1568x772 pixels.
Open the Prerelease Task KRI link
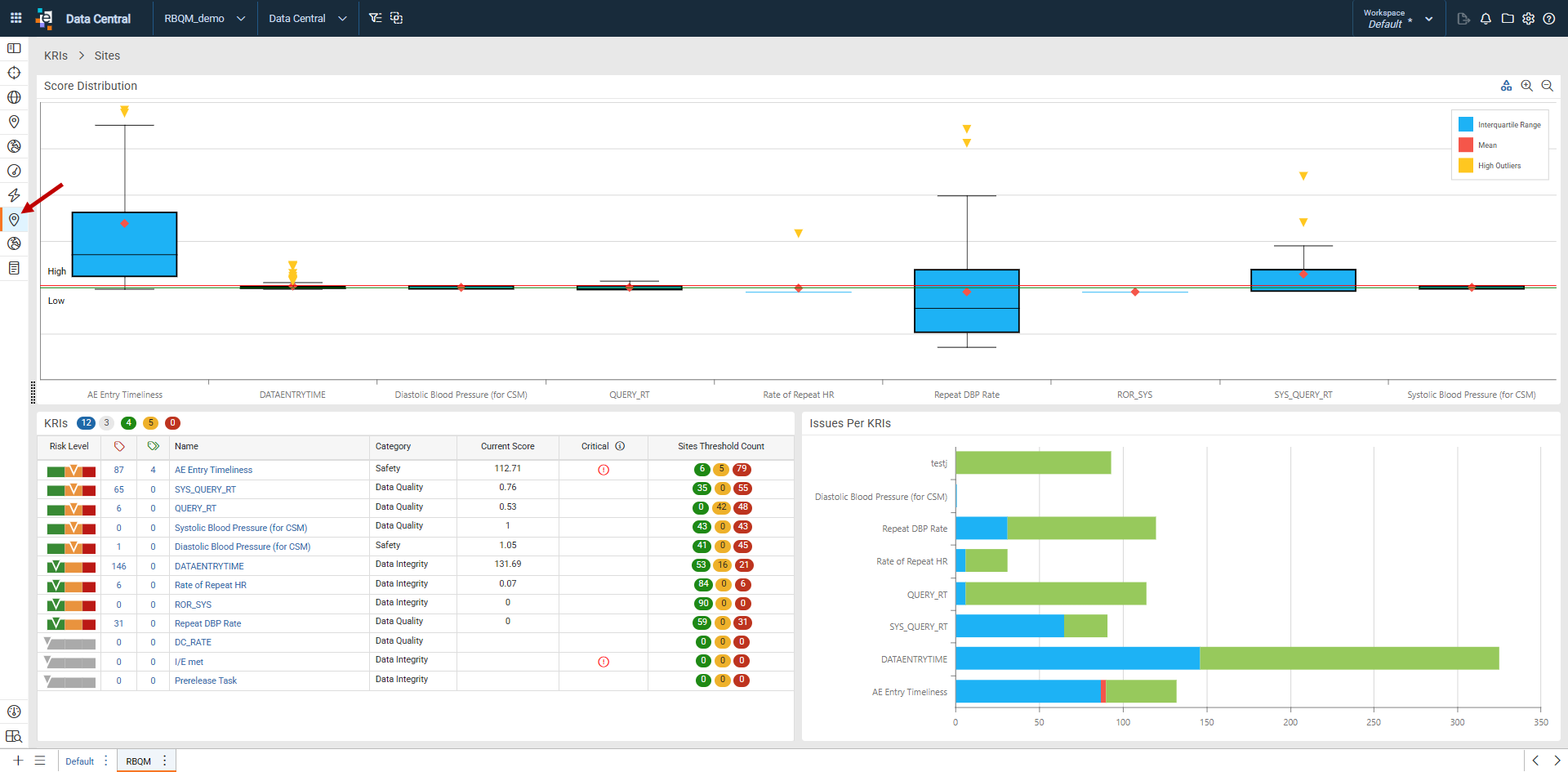pos(206,681)
